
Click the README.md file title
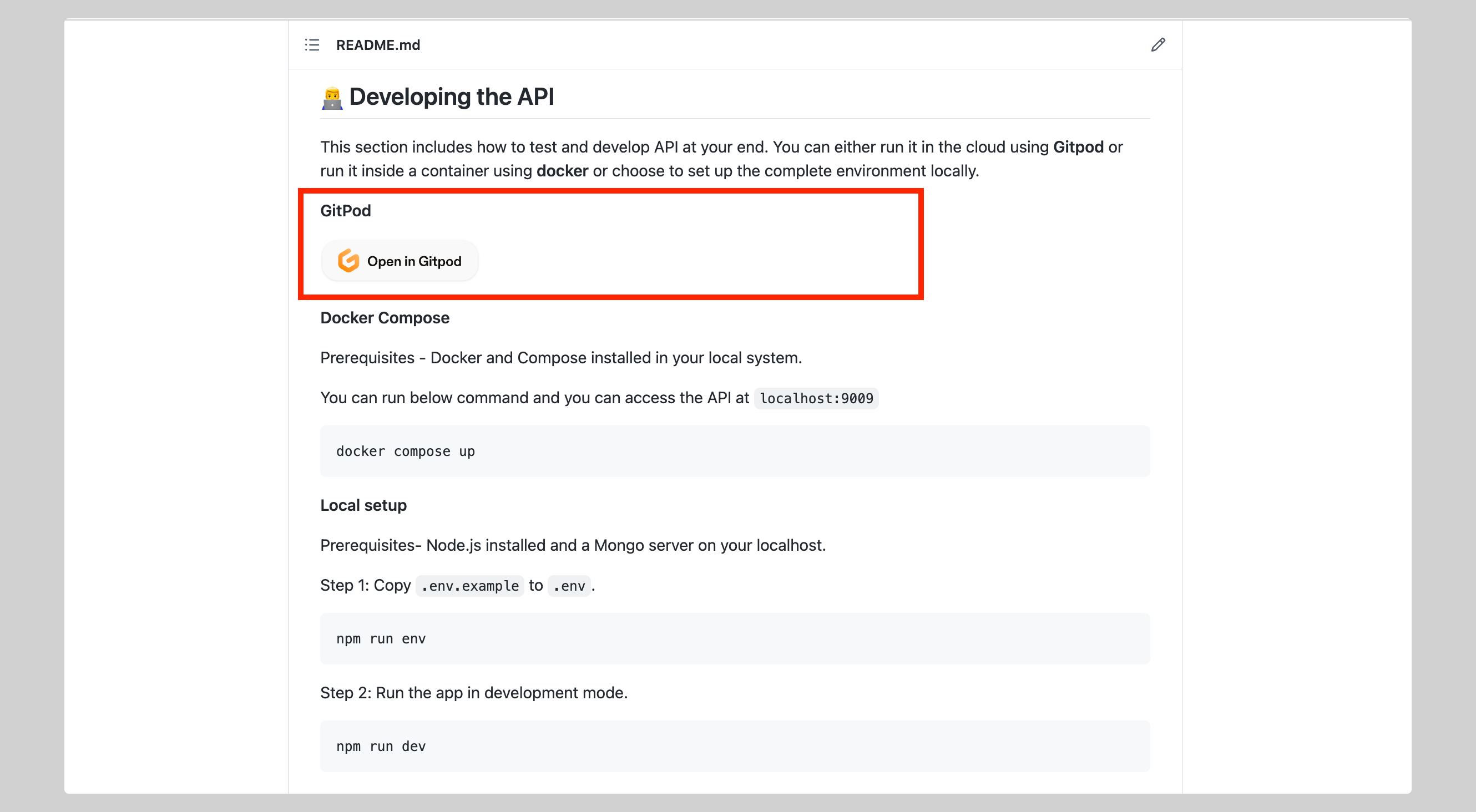tap(377, 45)
